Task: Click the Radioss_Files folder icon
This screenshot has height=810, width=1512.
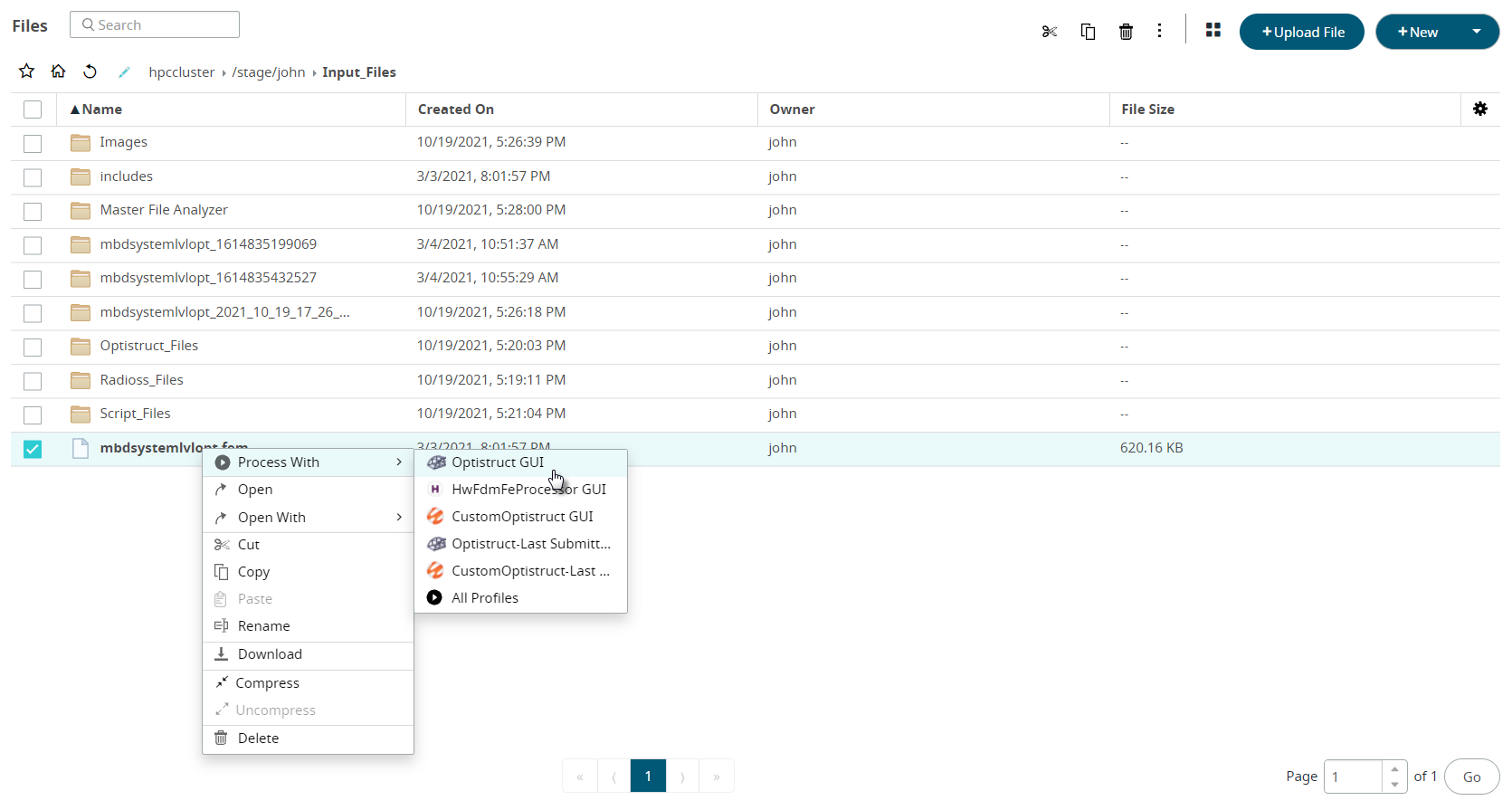Action: [81, 380]
